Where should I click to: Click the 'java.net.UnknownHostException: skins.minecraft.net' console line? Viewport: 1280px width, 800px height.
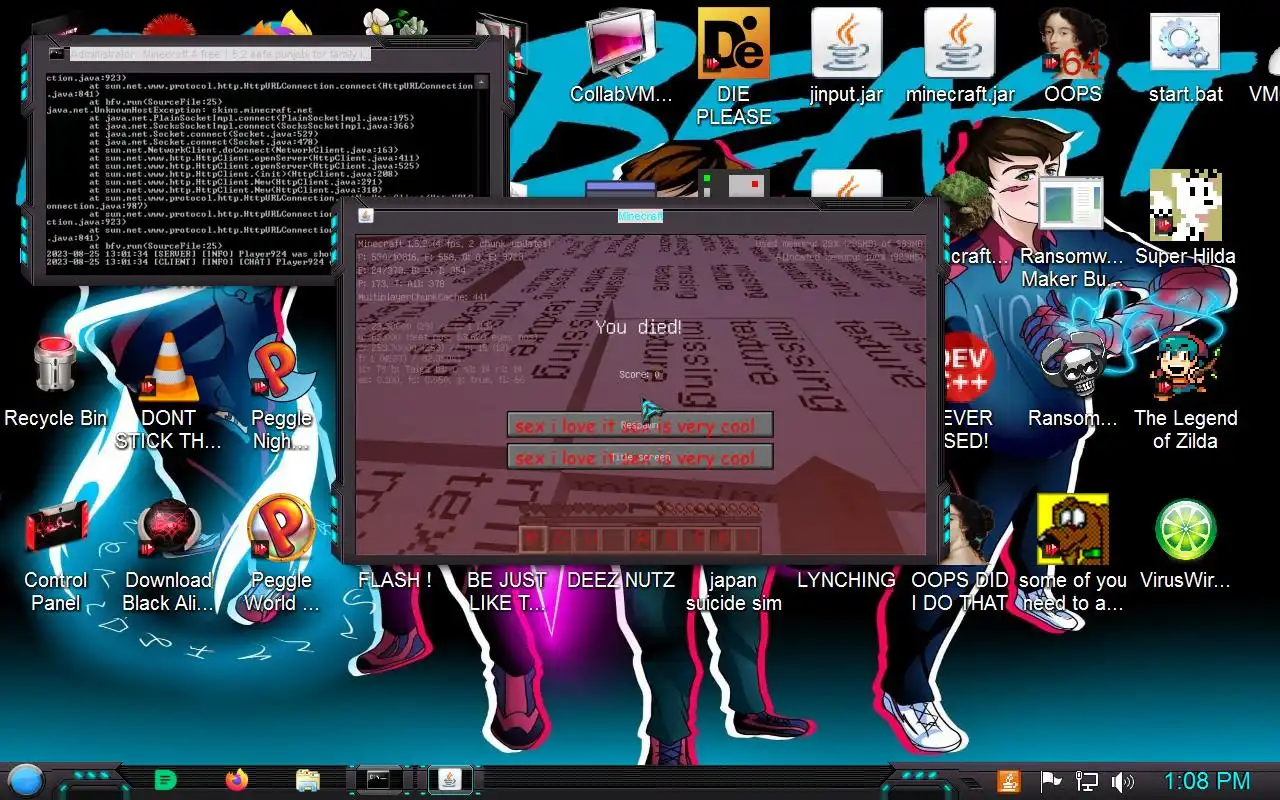[180, 110]
